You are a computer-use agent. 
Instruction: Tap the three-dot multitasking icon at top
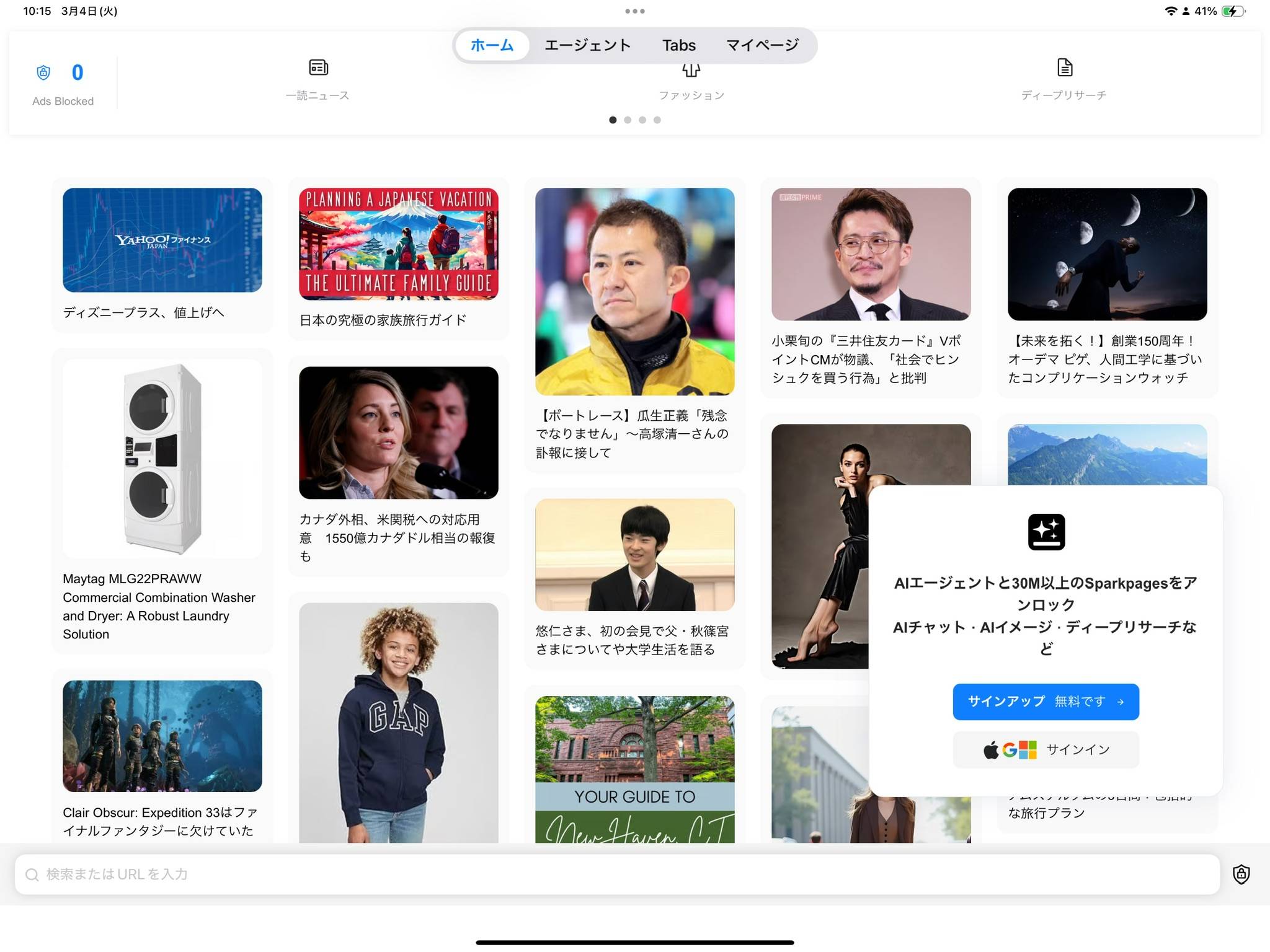[x=635, y=11]
